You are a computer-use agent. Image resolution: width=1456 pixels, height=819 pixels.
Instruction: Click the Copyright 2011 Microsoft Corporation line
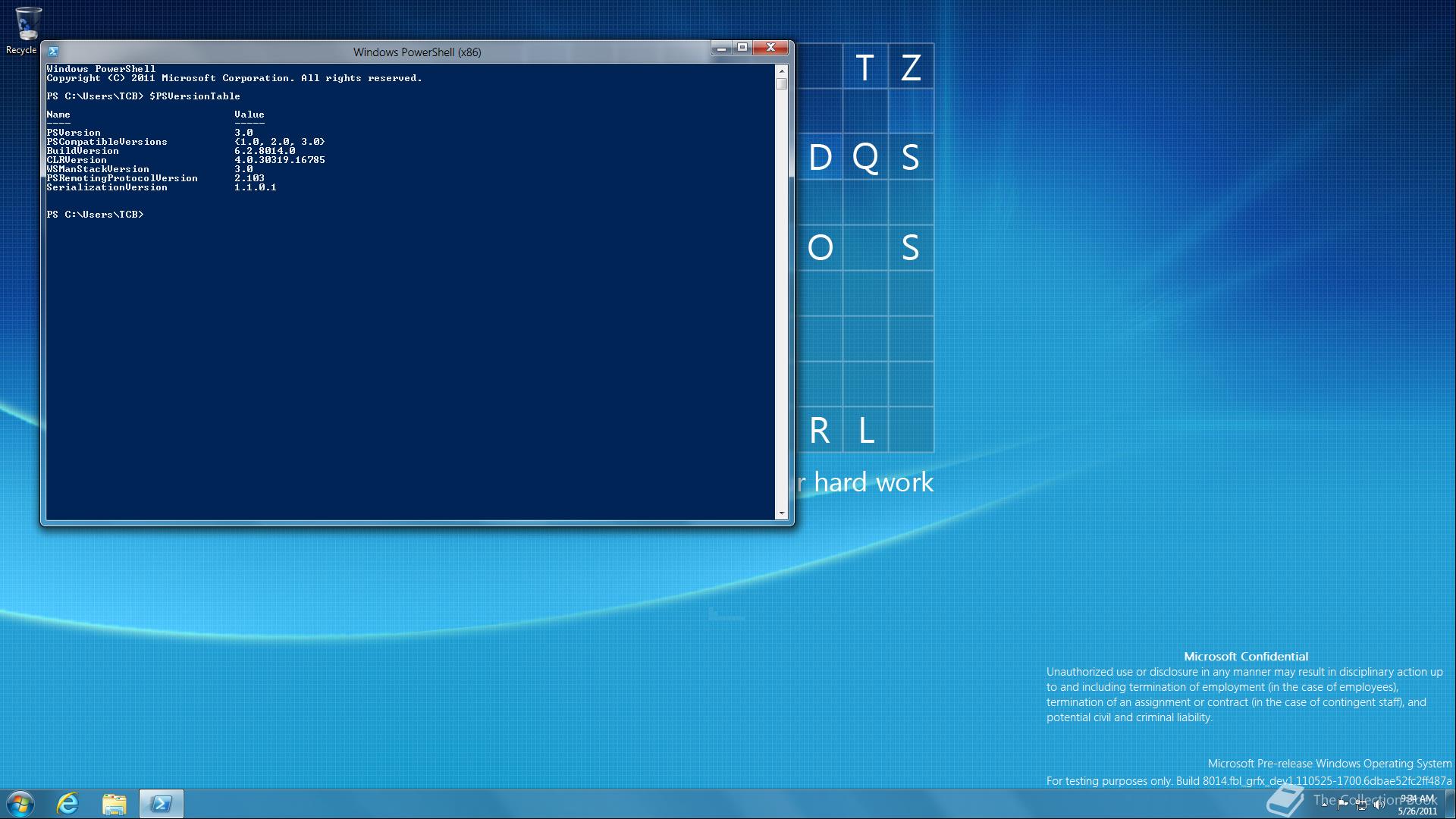click(x=234, y=78)
